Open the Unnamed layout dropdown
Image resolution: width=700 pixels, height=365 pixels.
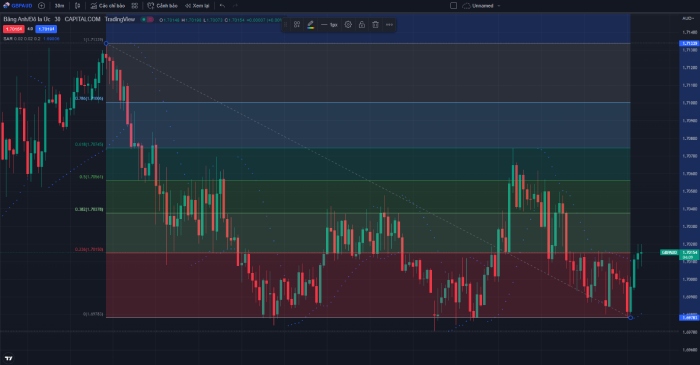tap(482, 6)
